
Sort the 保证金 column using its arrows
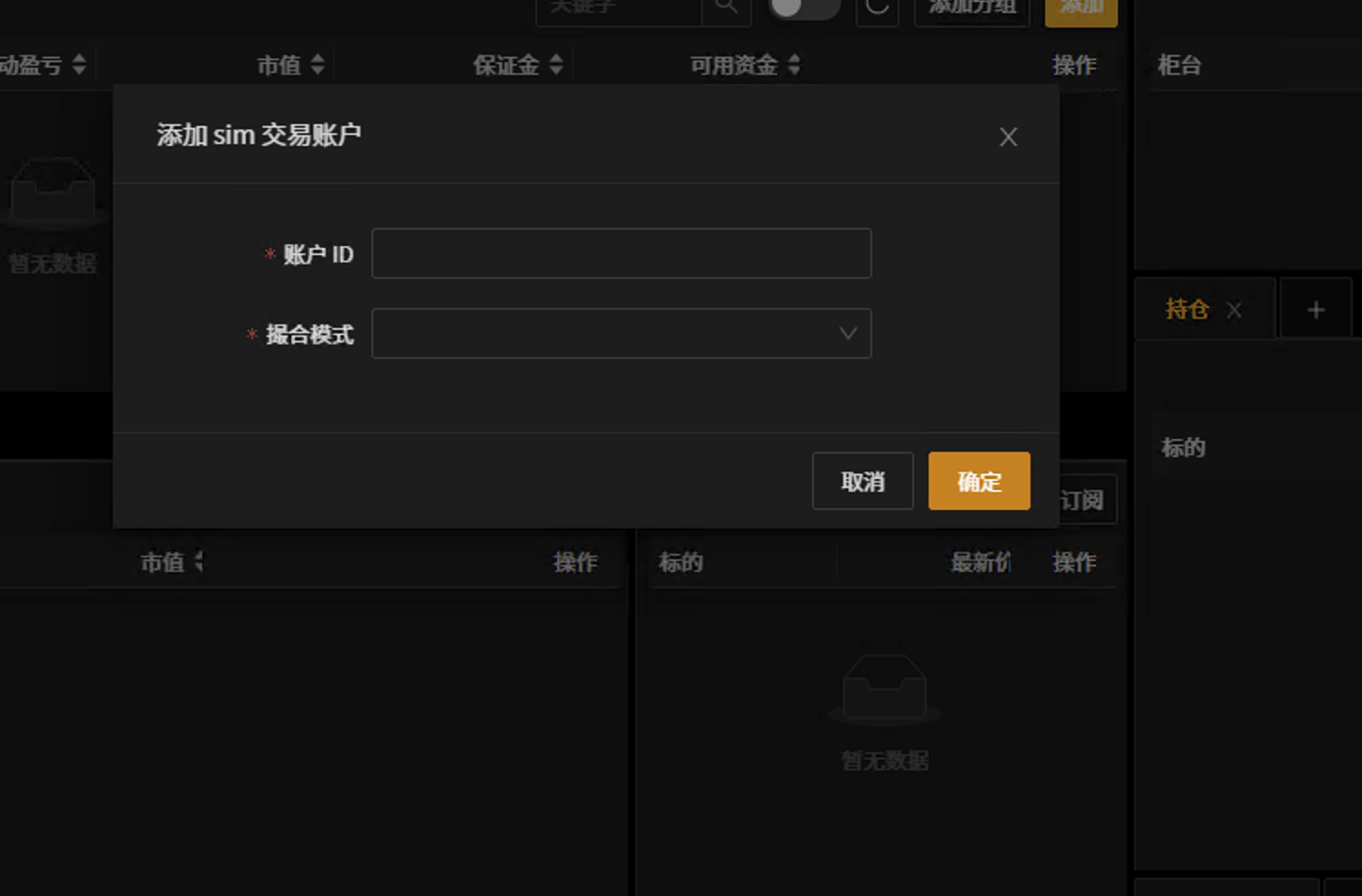(x=556, y=64)
